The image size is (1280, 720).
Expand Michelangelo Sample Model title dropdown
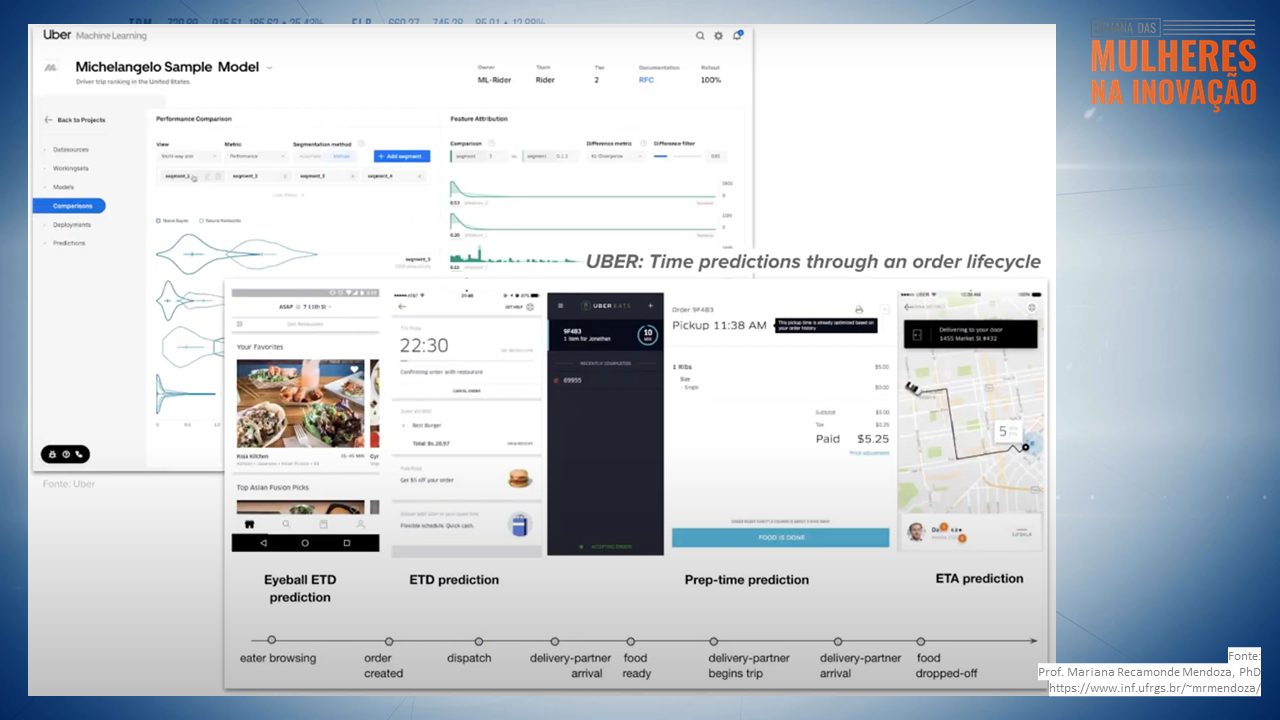point(270,68)
